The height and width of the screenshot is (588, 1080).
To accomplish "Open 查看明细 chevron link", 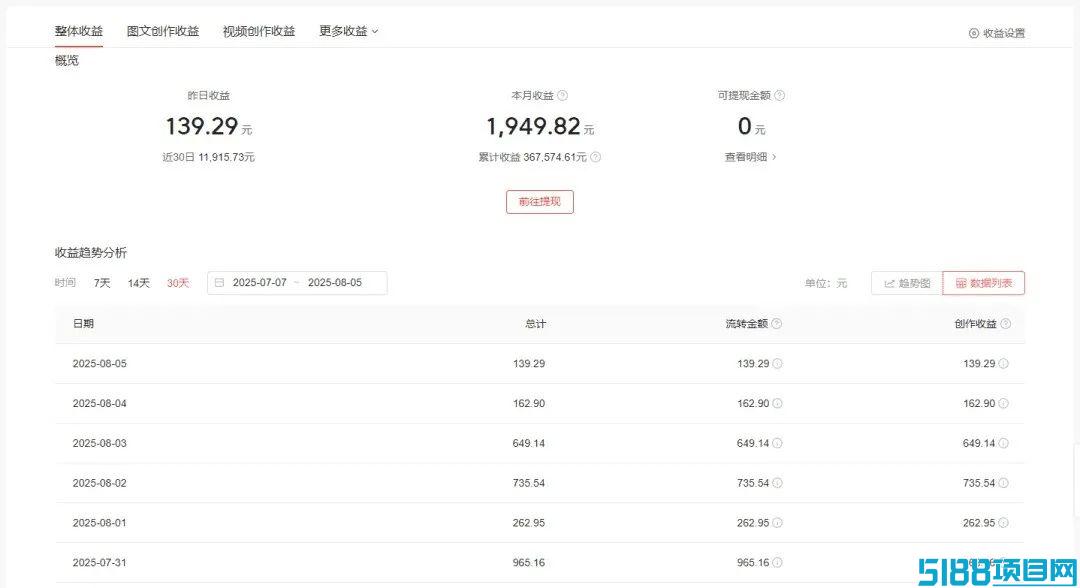I will (750, 157).
